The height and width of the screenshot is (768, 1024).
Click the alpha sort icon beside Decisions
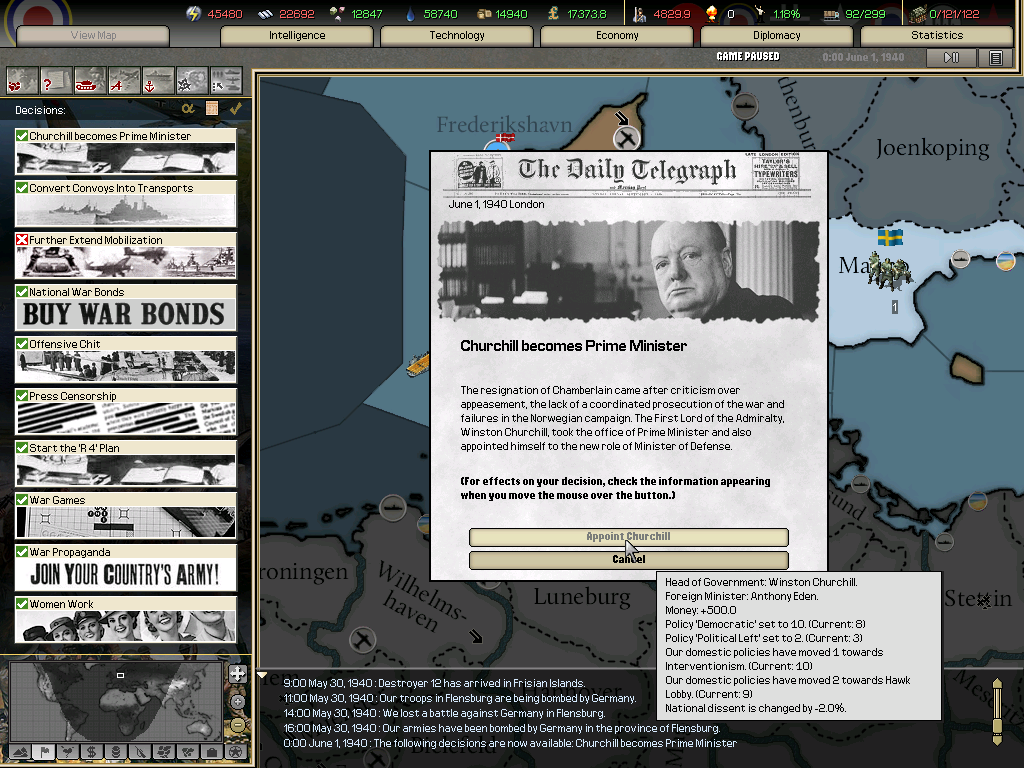click(x=188, y=108)
